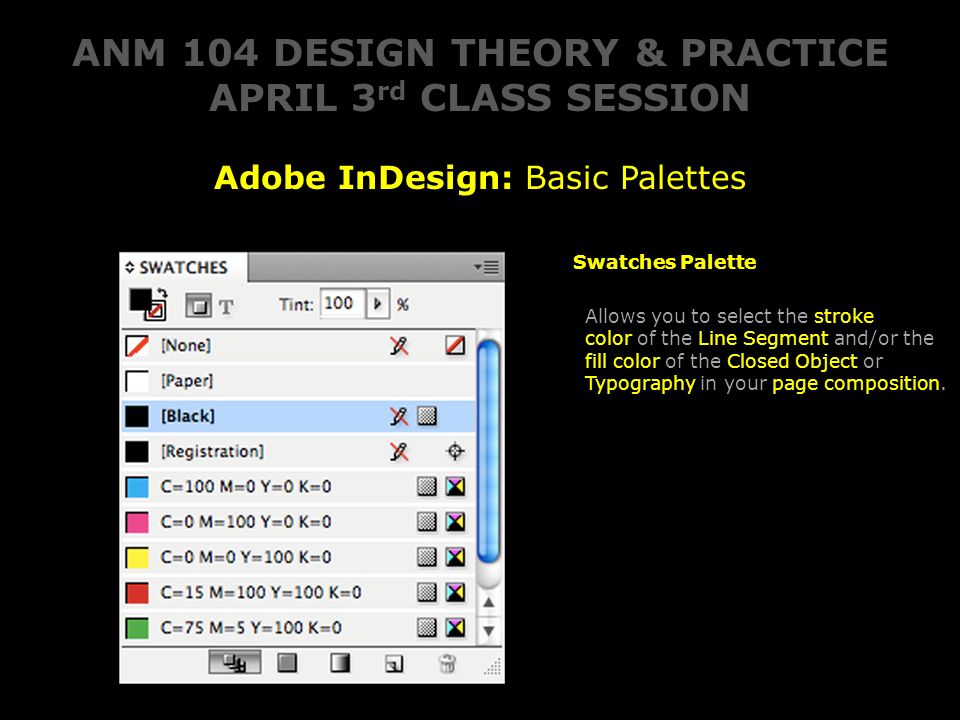Select swatch C=0 M=100 Y=0 K=0
This screenshot has height=720, width=960.
click(x=299, y=522)
